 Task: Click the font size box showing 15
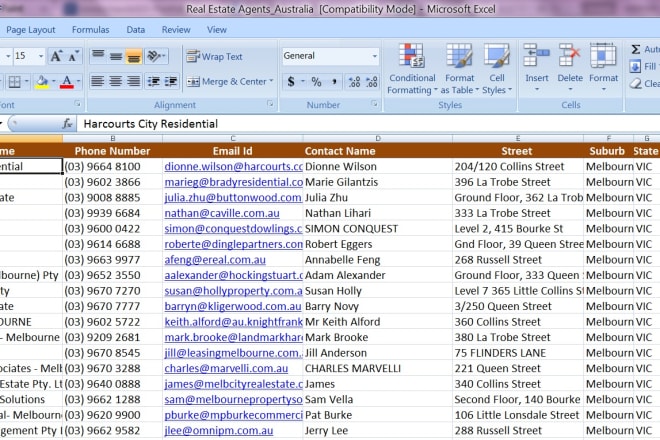coord(25,56)
